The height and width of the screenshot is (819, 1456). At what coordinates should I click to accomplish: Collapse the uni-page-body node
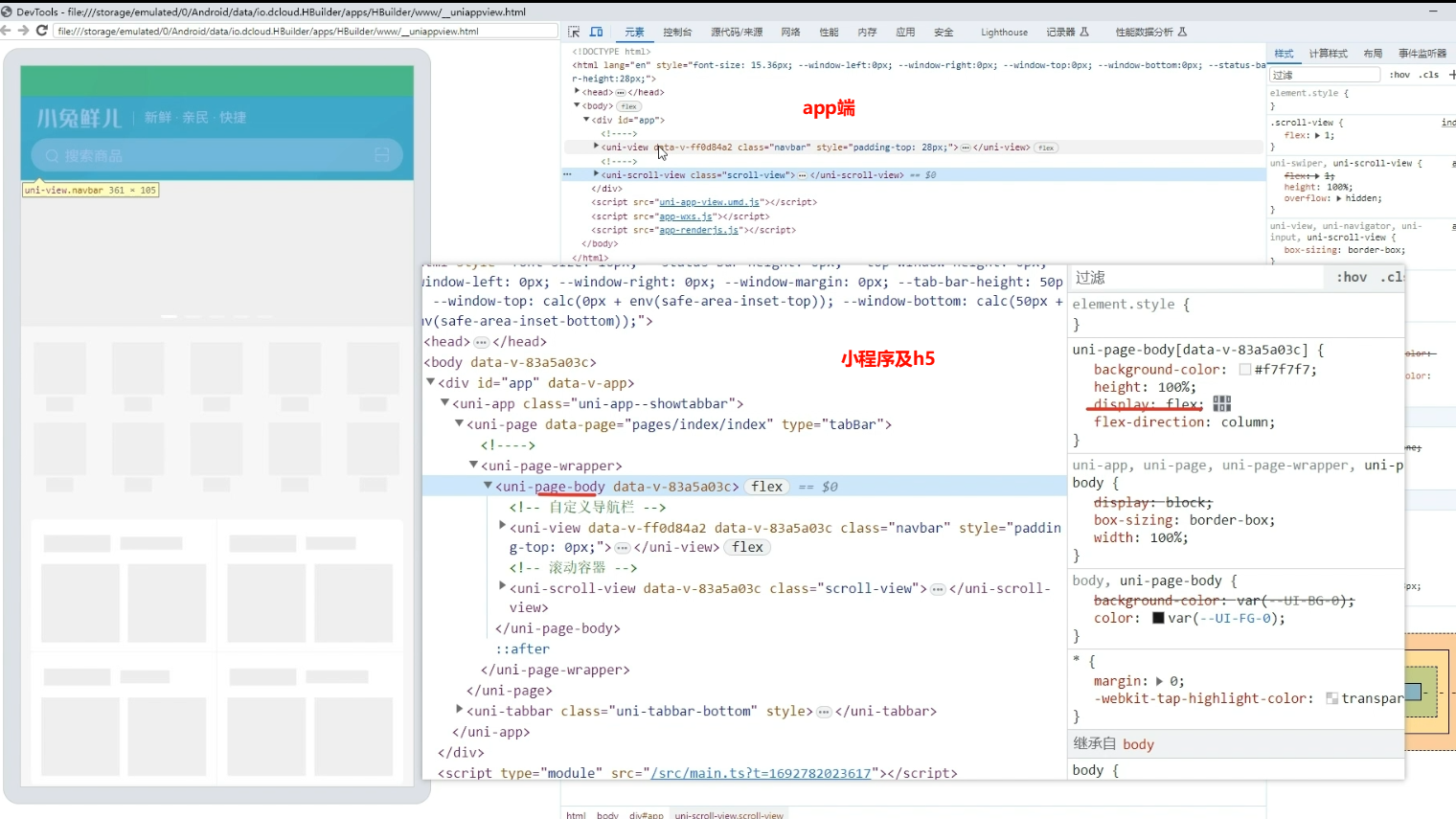click(x=488, y=487)
